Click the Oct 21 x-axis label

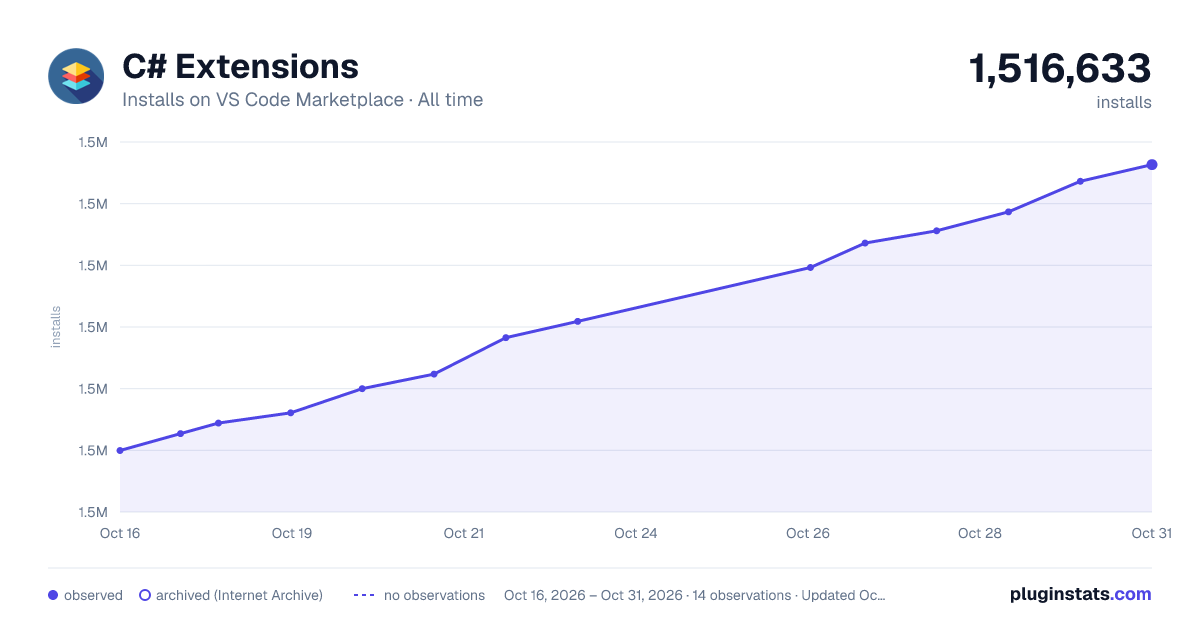(464, 533)
